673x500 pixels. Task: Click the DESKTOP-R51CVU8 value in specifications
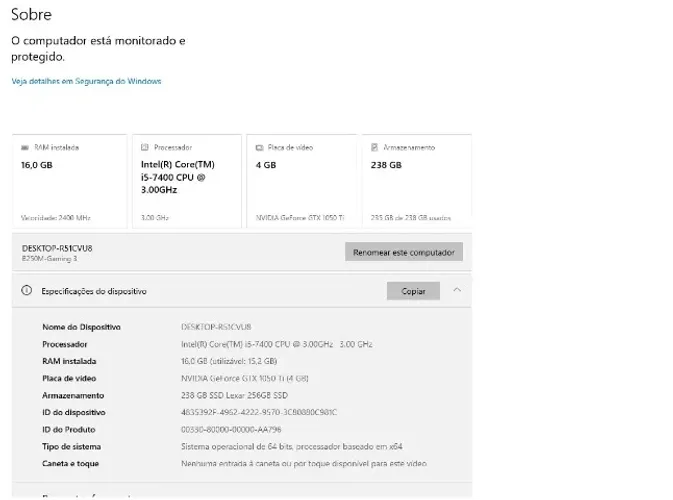pos(216,327)
